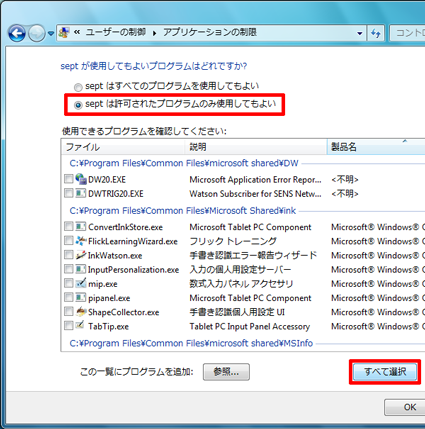The height and width of the screenshot is (429, 425).
Task: Click the すべて選択 button
Action: pos(385,372)
